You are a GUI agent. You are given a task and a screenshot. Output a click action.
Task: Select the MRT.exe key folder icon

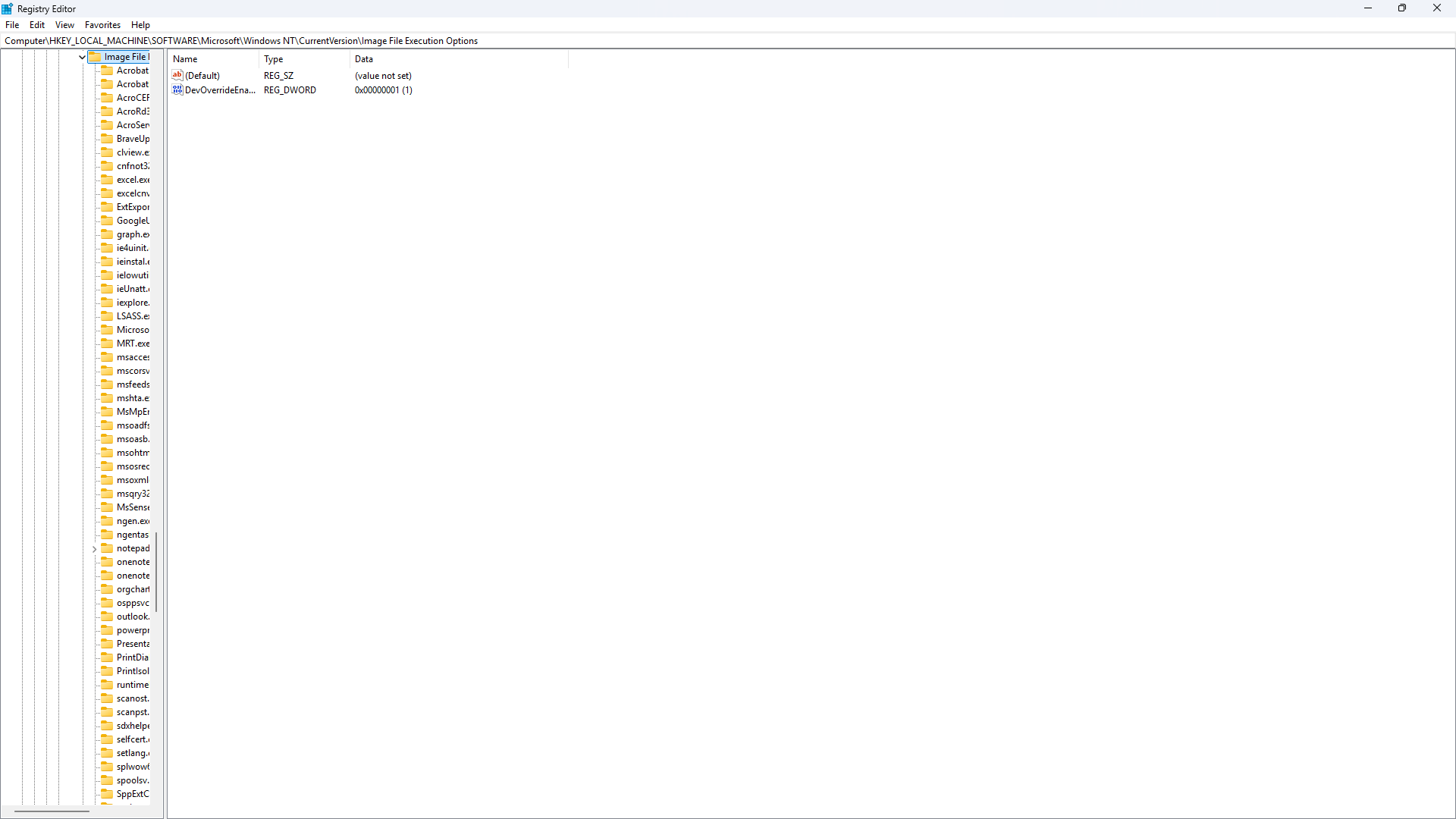pyautogui.click(x=107, y=344)
